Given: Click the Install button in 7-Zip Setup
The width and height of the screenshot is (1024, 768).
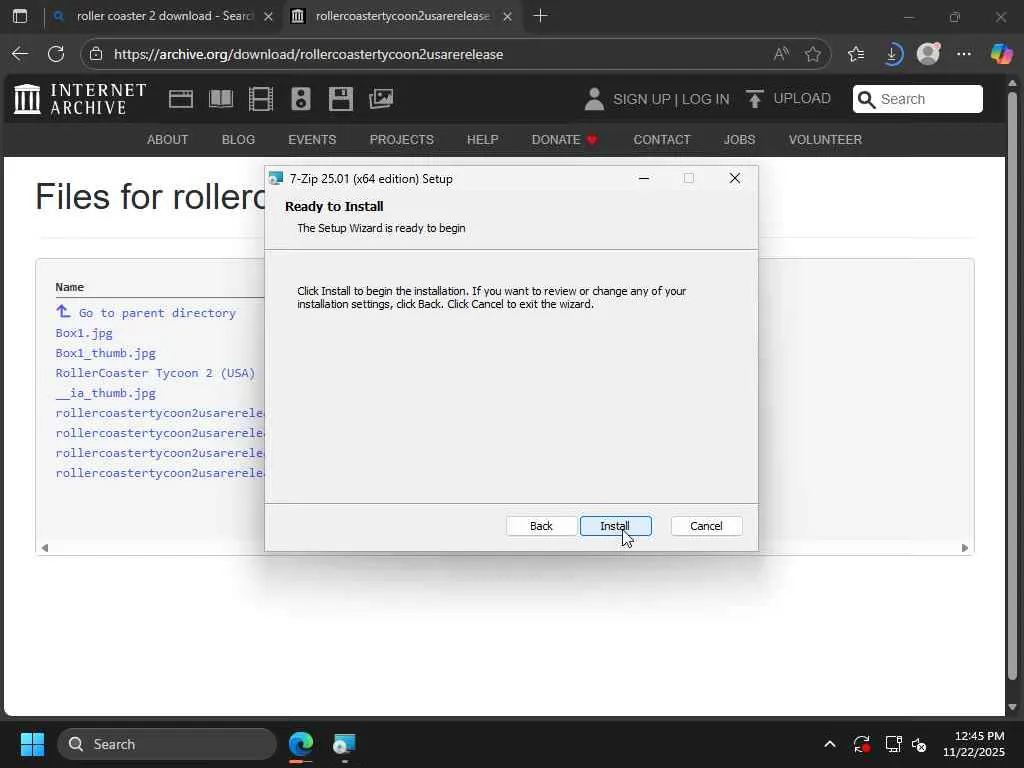Looking at the screenshot, I should click(x=615, y=526).
